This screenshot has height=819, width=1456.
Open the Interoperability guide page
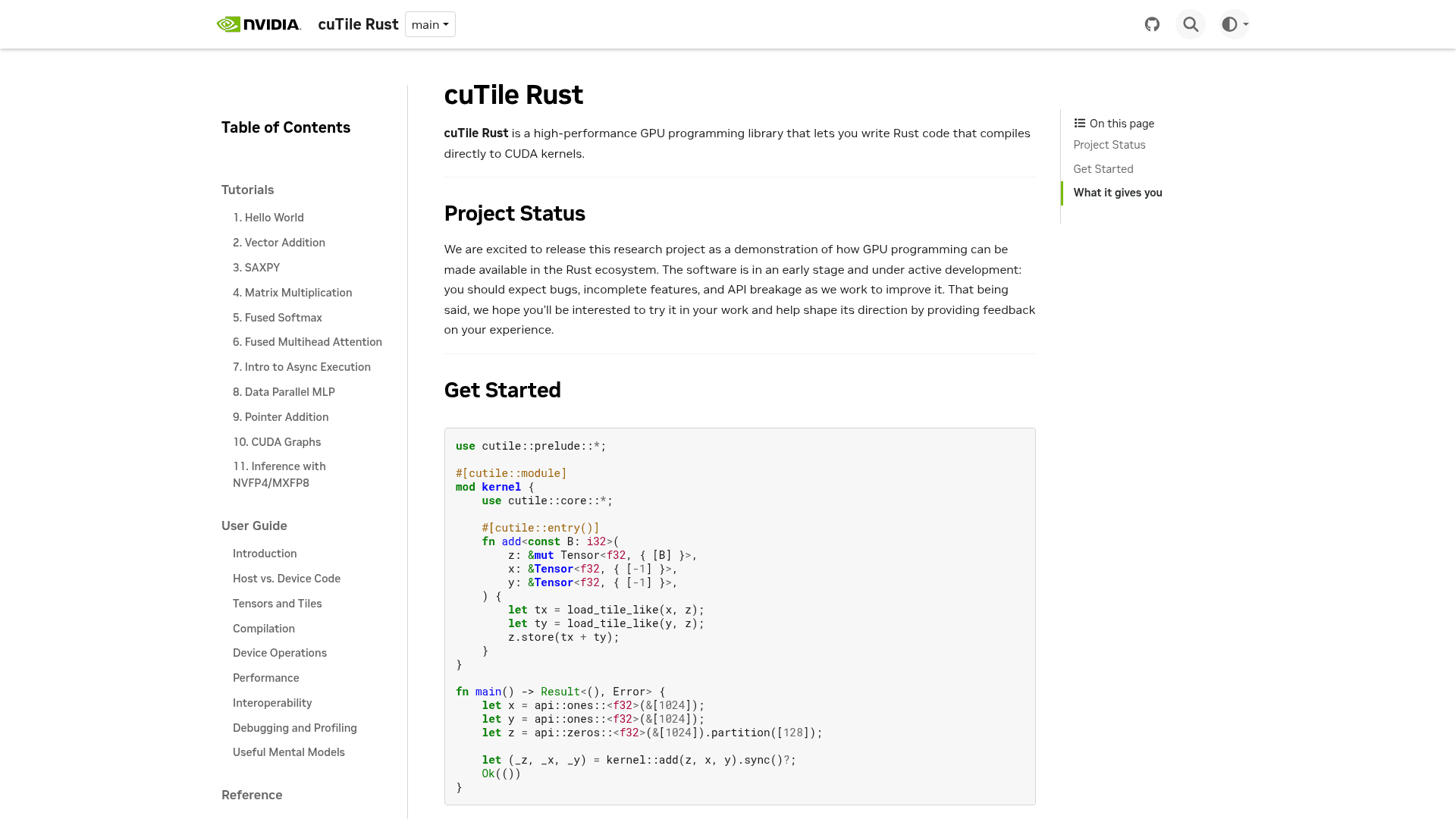coord(272,703)
